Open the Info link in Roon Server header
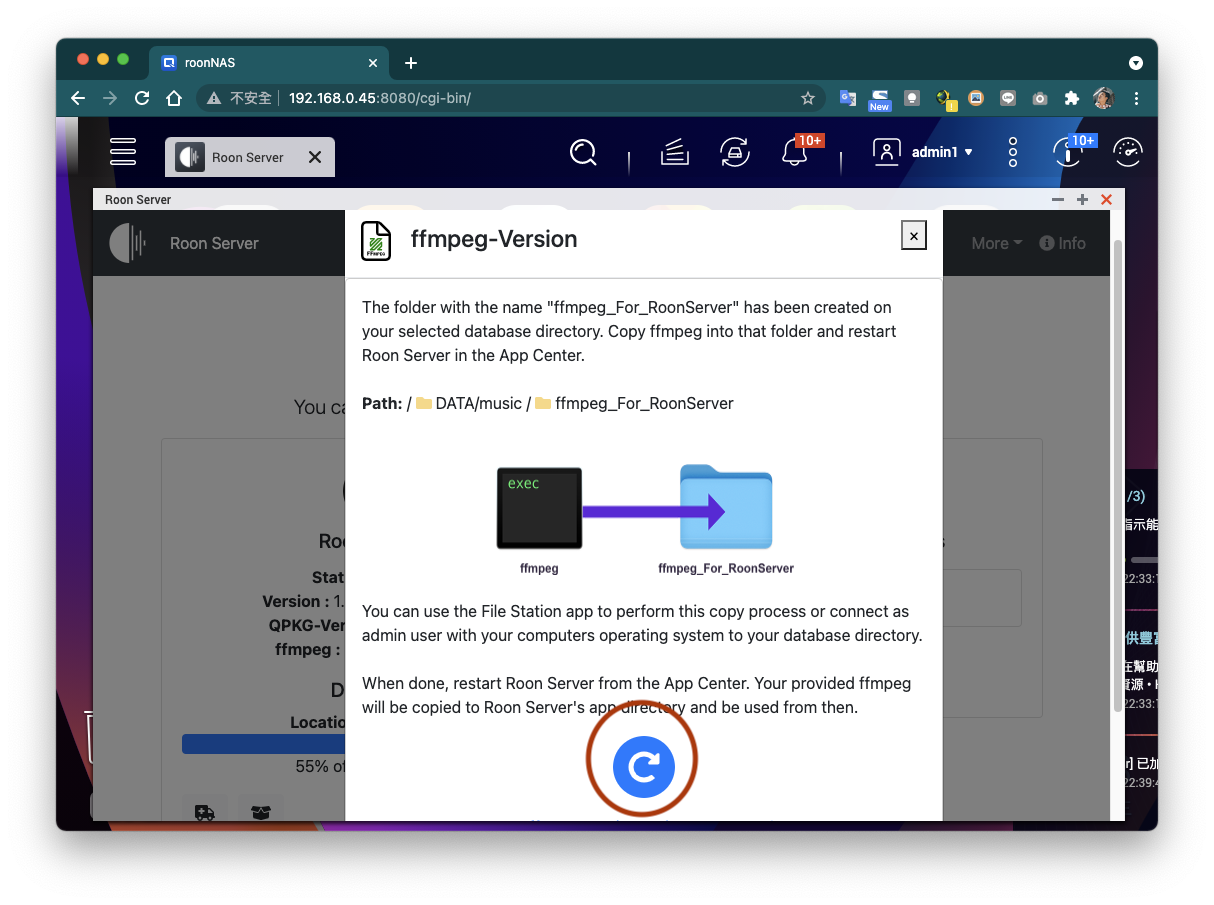Image resolution: width=1214 pixels, height=905 pixels. [1062, 243]
